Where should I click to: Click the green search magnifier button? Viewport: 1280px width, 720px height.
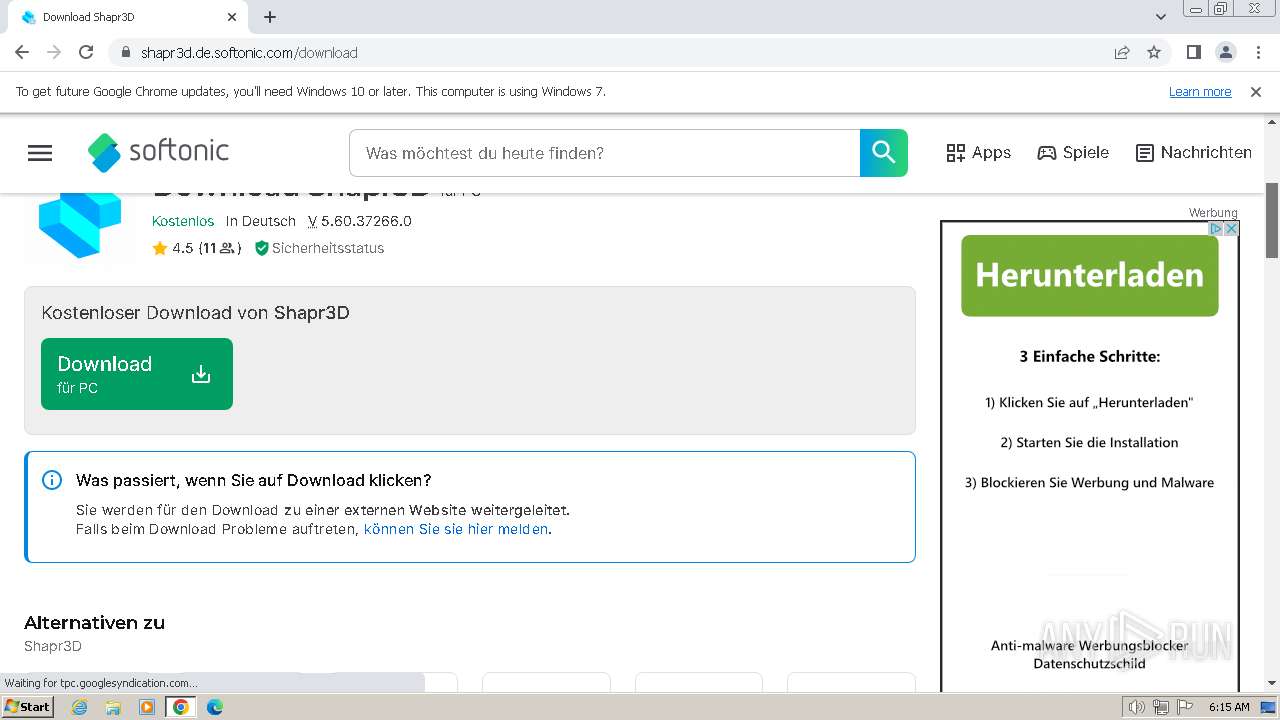coord(884,153)
